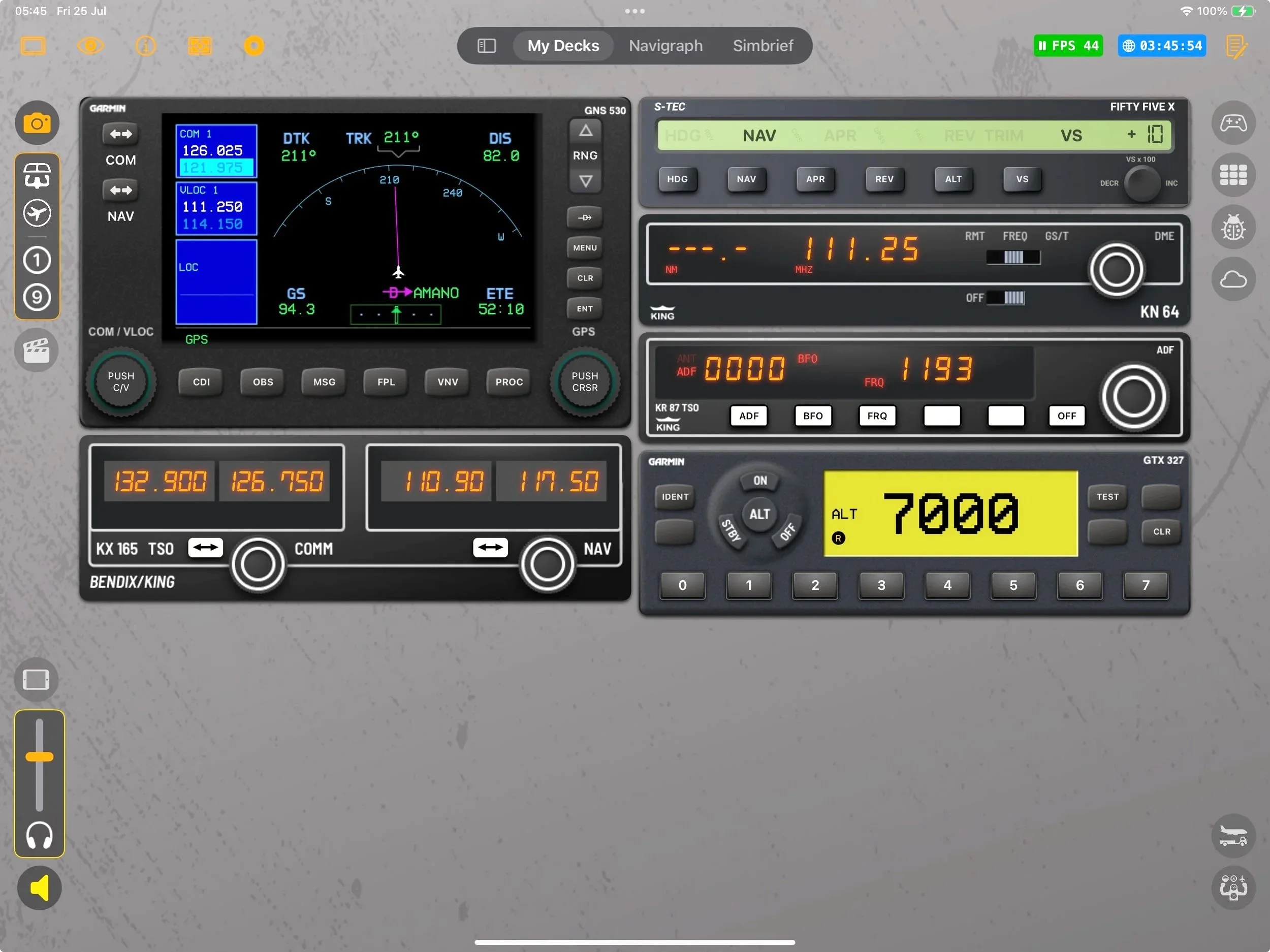Click the KR 87 ADF button

tap(749, 416)
